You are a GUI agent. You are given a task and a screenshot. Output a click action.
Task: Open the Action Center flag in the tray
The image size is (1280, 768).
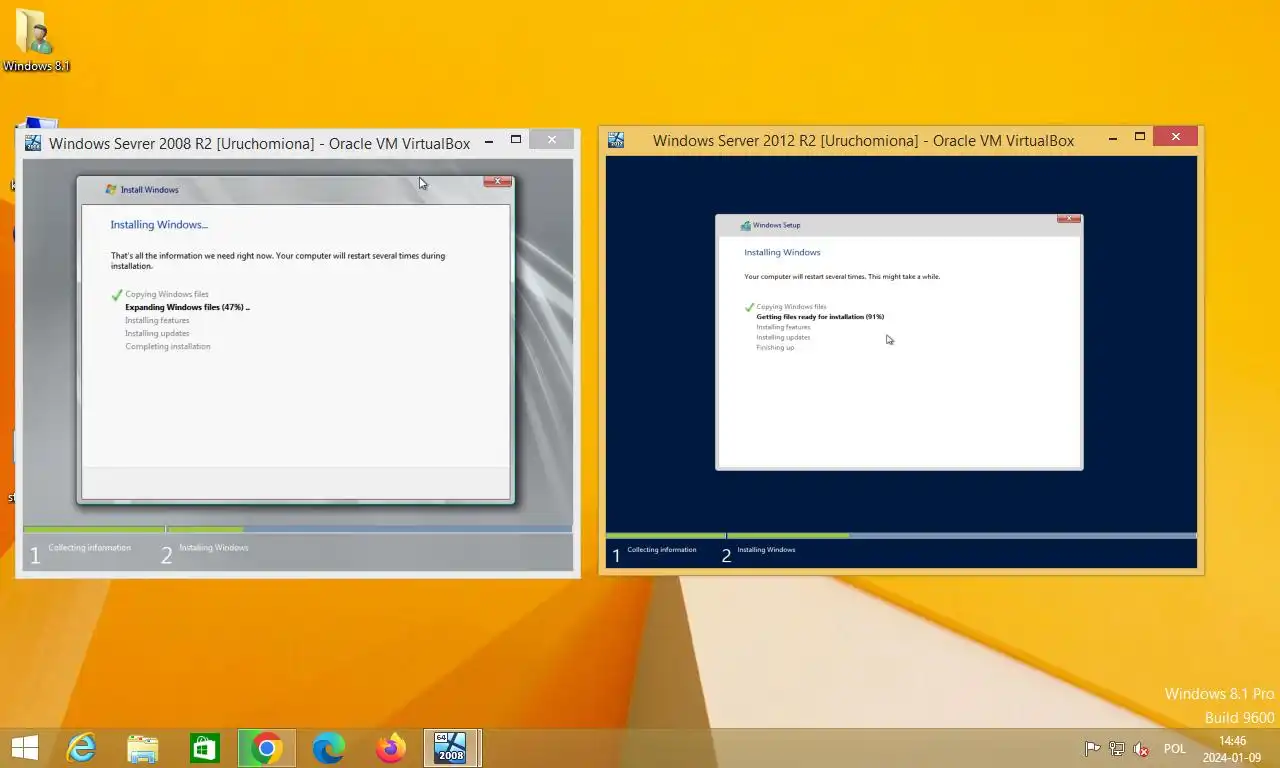coord(1092,748)
